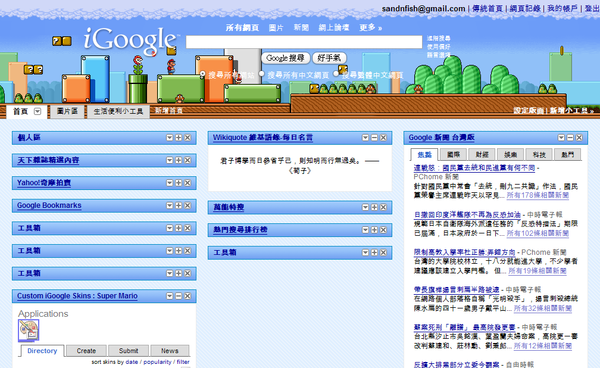This screenshot has width=600, height=368.
Task: Delete the Wikiquote 每日名言 gadget
Action: 383,138
